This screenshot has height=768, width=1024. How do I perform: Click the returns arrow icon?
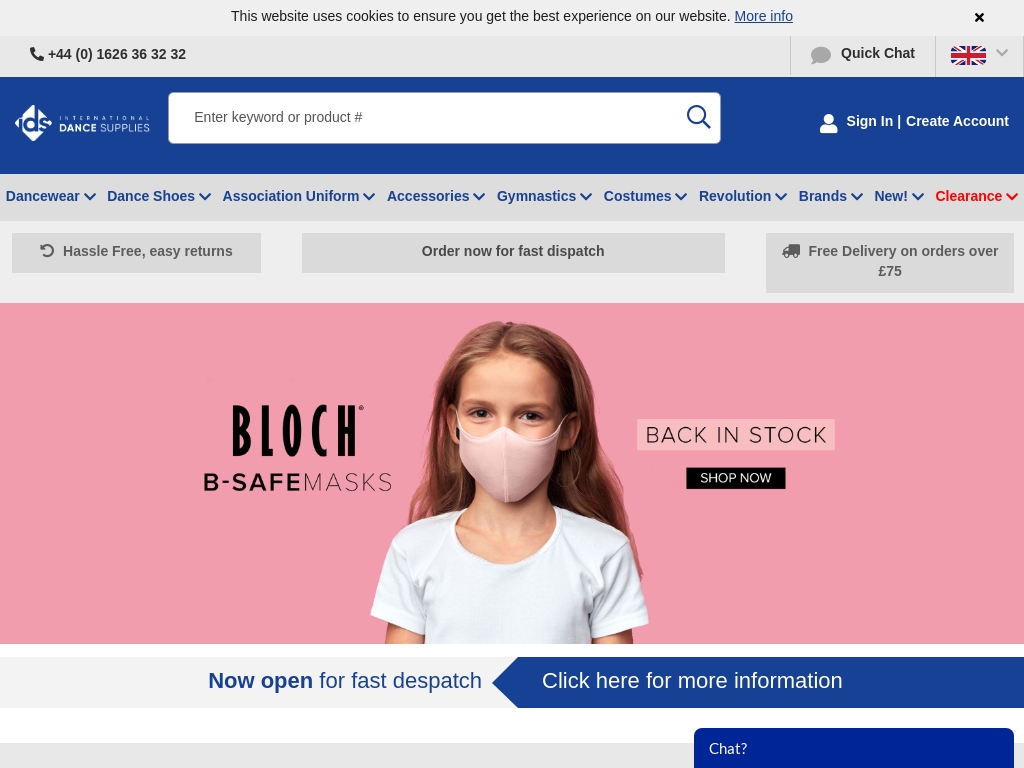click(47, 251)
